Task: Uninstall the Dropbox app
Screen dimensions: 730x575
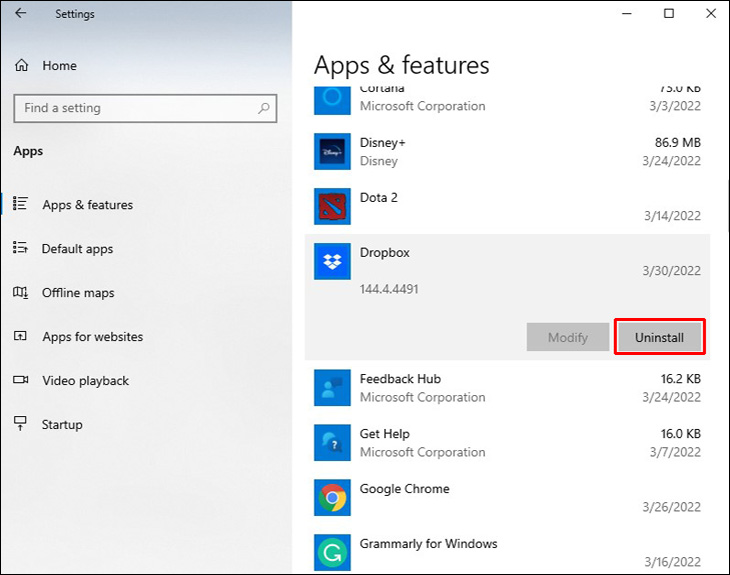Action: coord(659,337)
